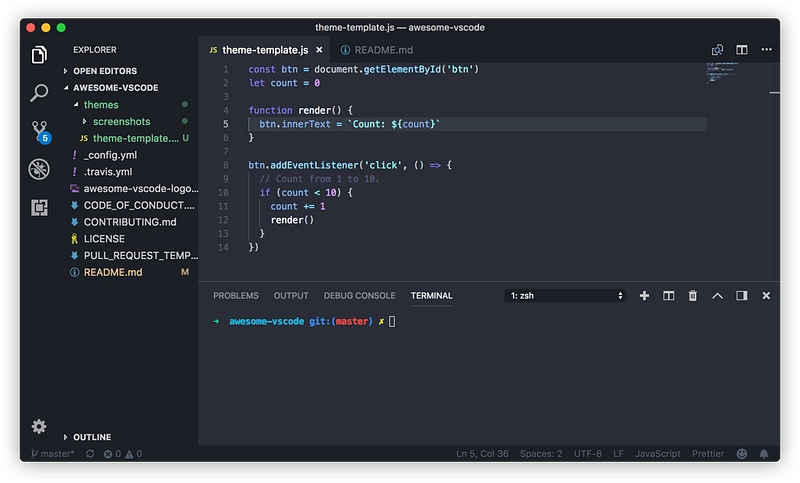Expand the Open Editors section
Image resolution: width=800 pixels, height=483 pixels.
pyautogui.click(x=105, y=71)
